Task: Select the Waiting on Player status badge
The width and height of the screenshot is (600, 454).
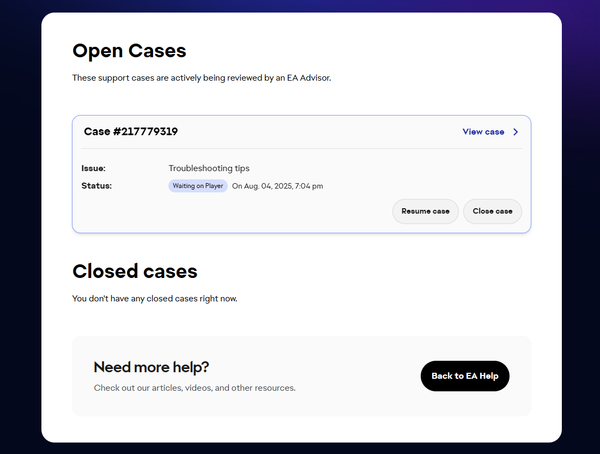Action: (x=198, y=186)
